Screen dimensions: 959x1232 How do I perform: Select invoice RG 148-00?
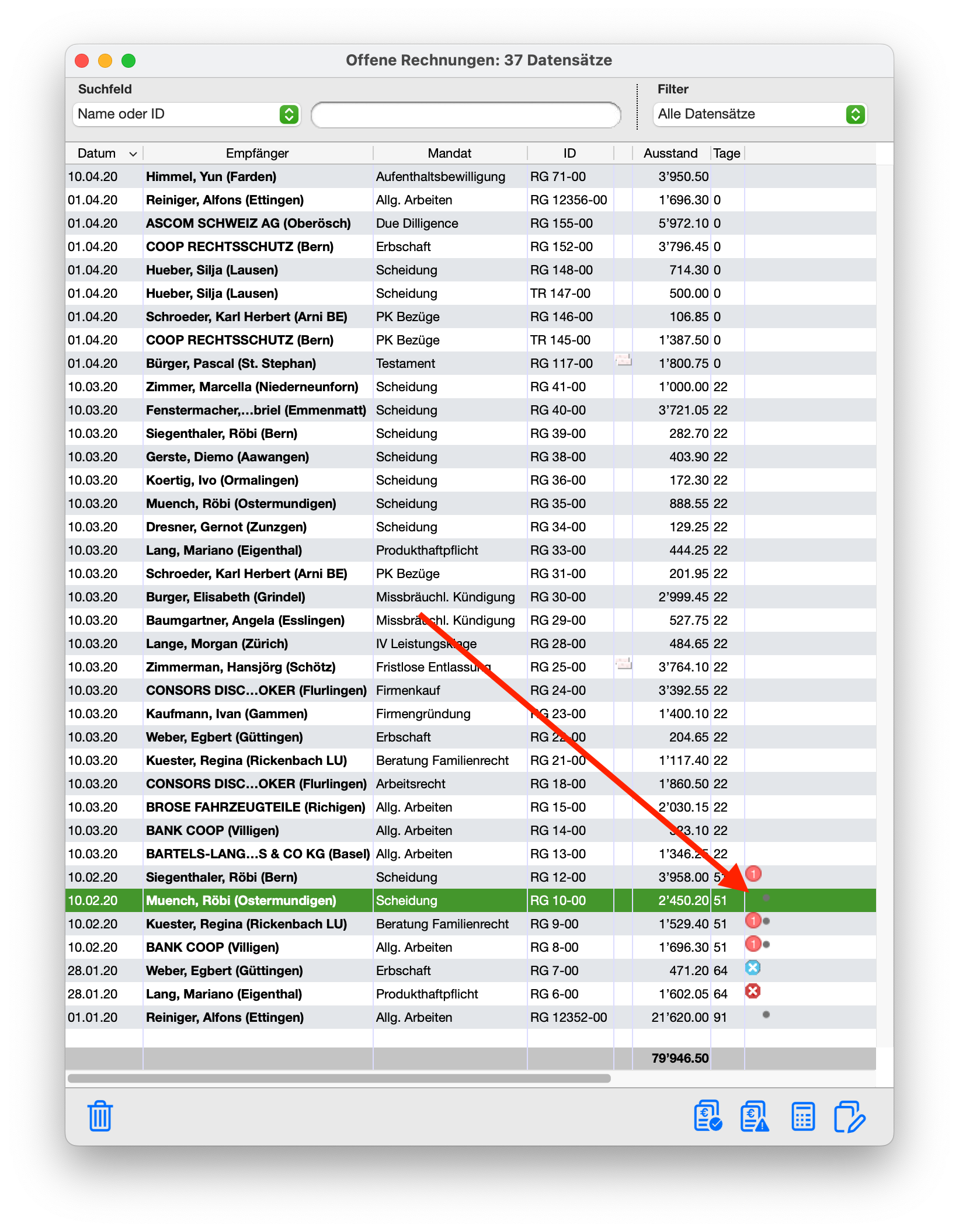click(x=471, y=270)
